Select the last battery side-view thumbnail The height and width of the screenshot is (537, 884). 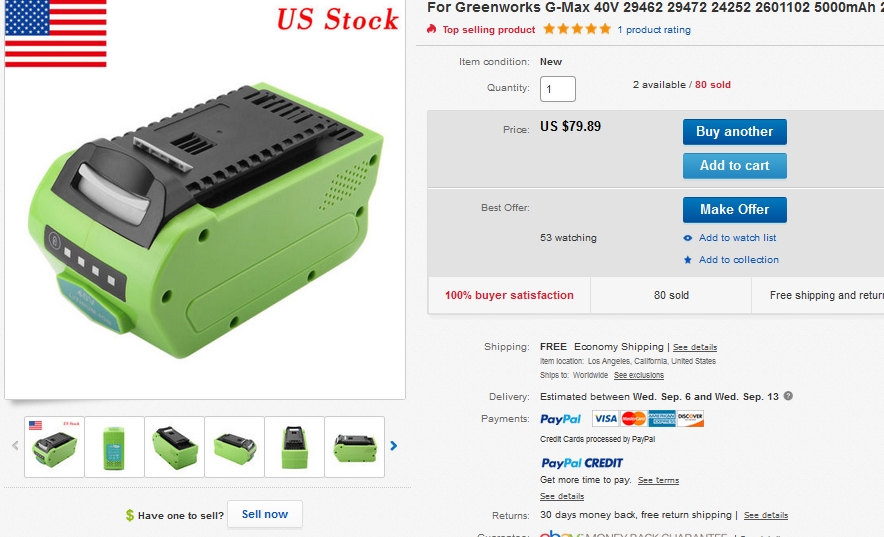(355, 447)
